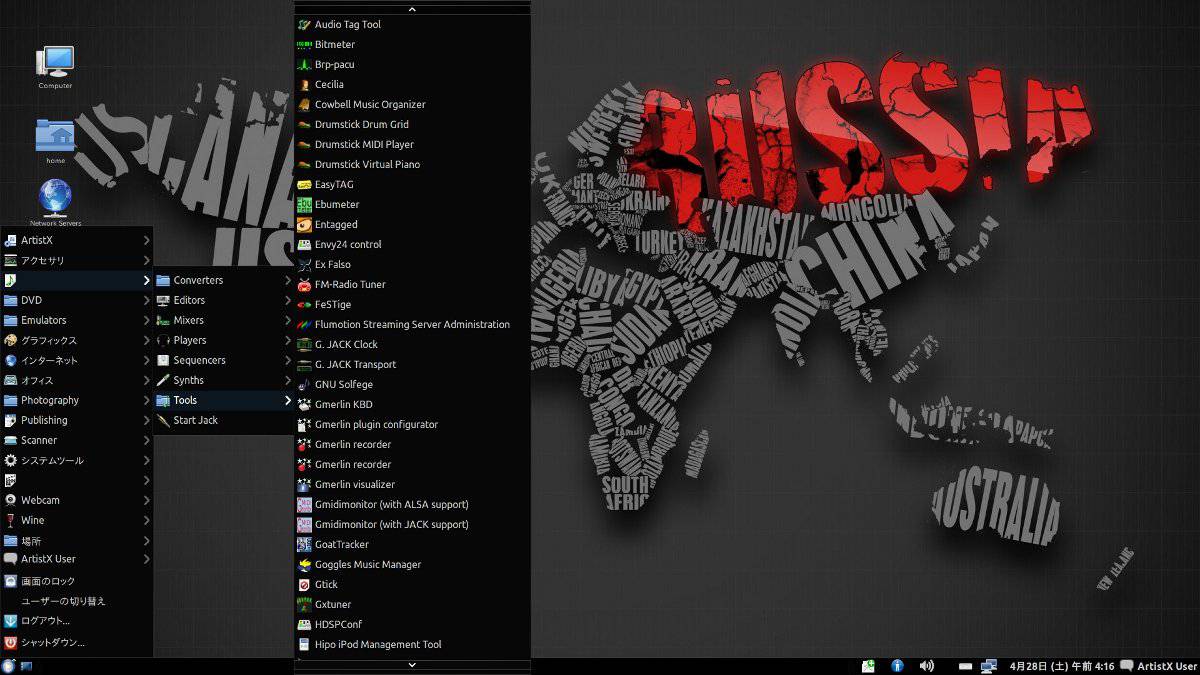Open Gmidimonitor (with ALSA support)

(412, 504)
